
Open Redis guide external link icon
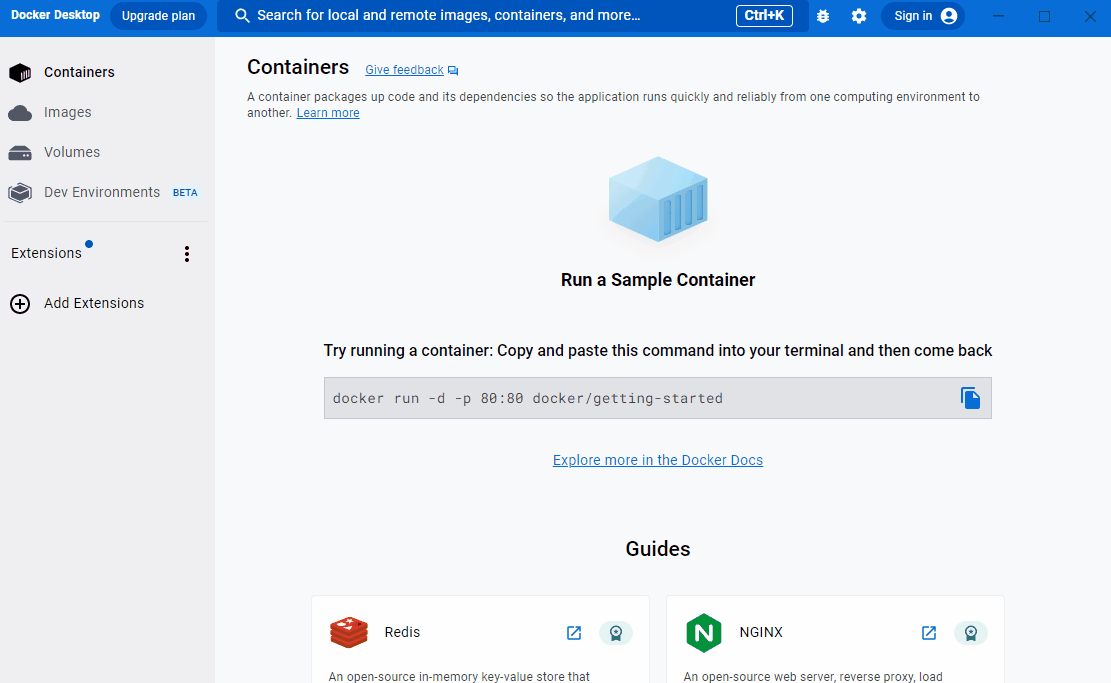click(x=574, y=633)
